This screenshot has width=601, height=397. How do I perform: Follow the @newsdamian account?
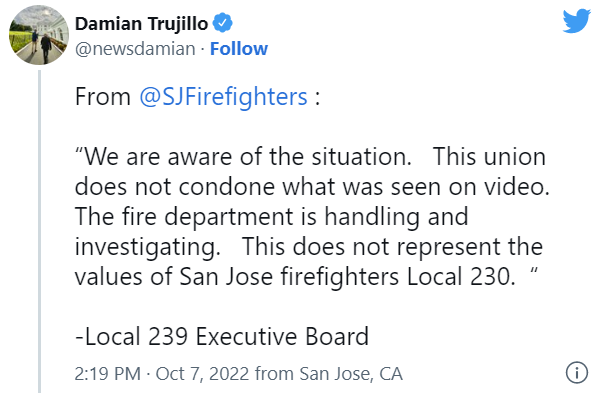(x=239, y=49)
